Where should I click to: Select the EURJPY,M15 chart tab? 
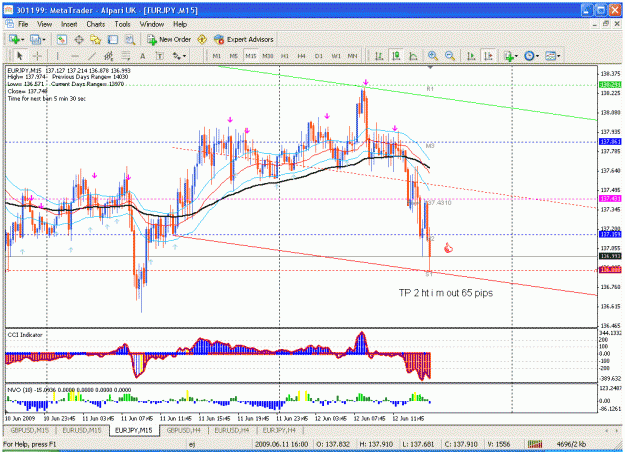pyautogui.click(x=134, y=430)
